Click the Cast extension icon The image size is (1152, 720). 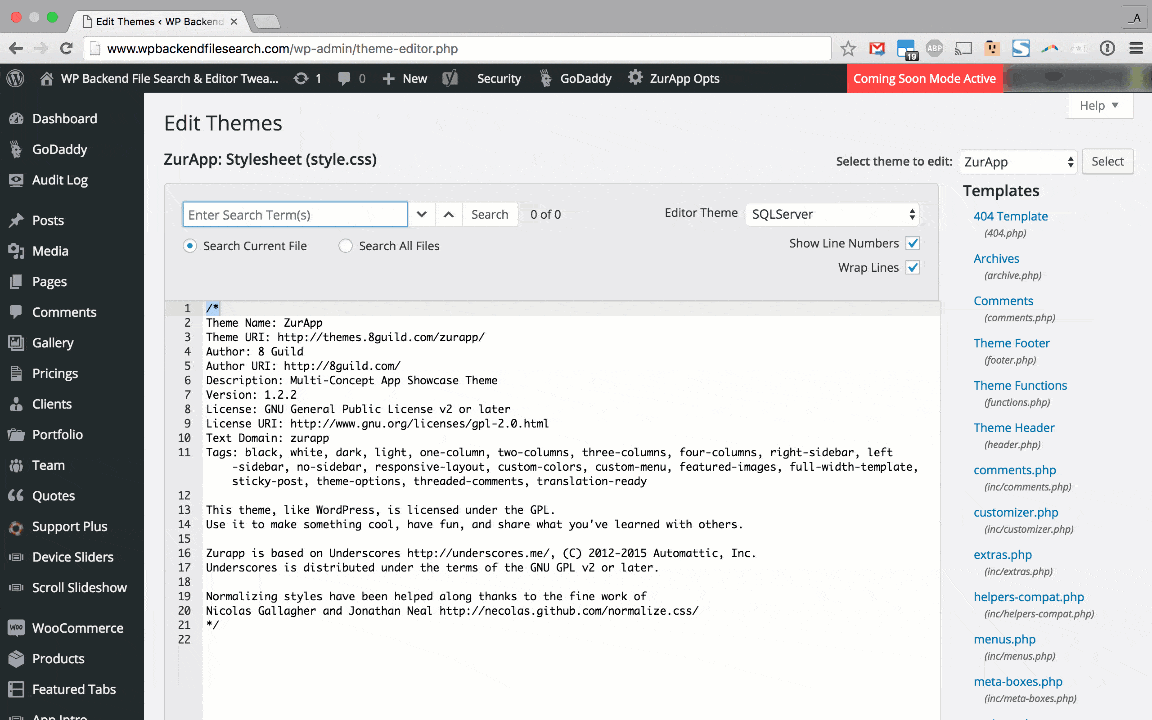[x=963, y=48]
